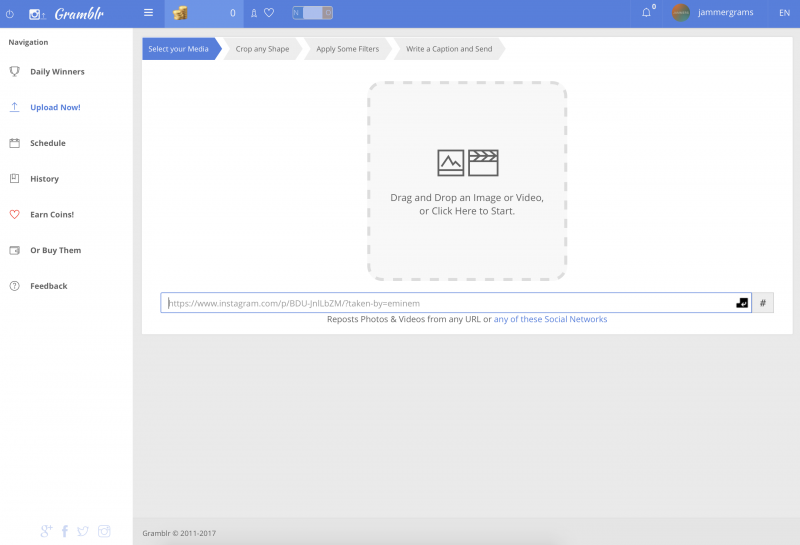Screen dimensions: 800x545
Task: Click the Daily Winners trophy icon
Action: point(15,71)
